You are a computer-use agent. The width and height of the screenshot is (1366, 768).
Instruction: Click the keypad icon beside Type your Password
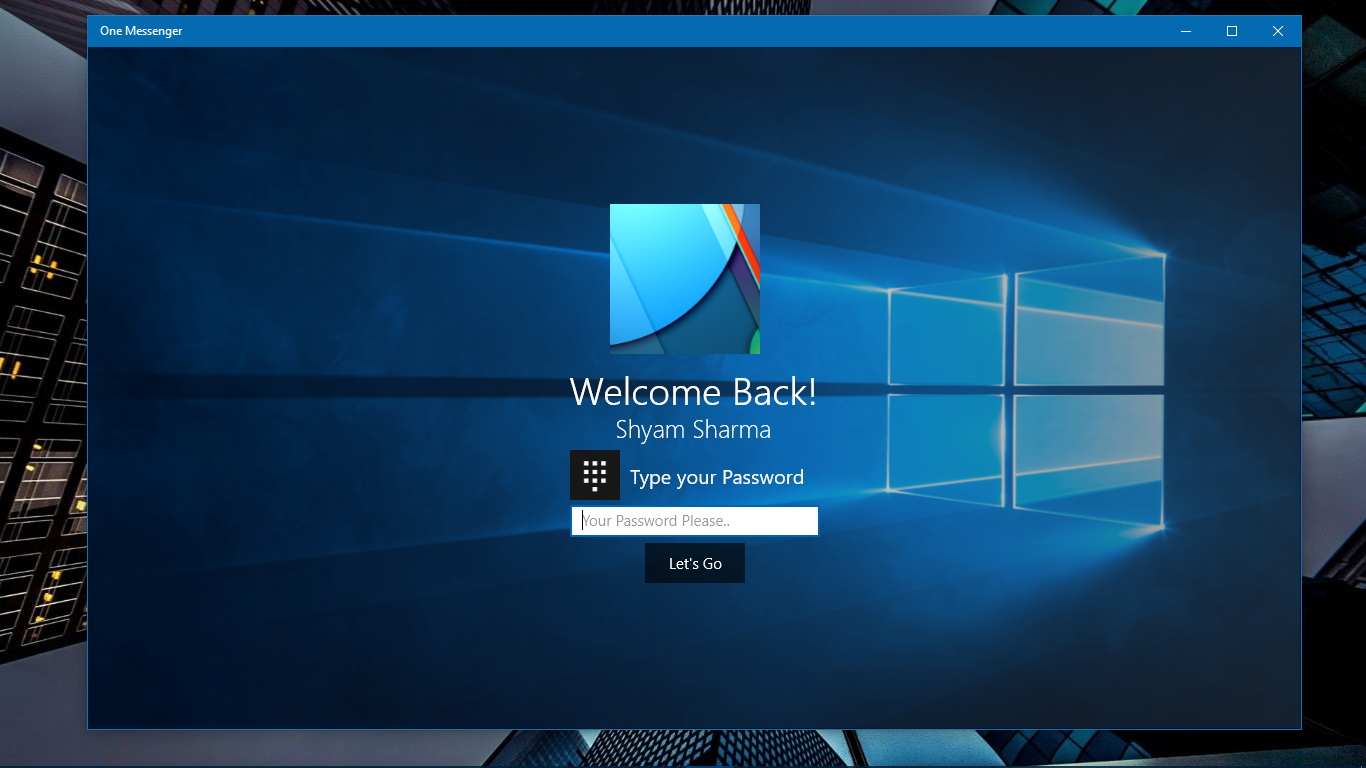click(595, 475)
